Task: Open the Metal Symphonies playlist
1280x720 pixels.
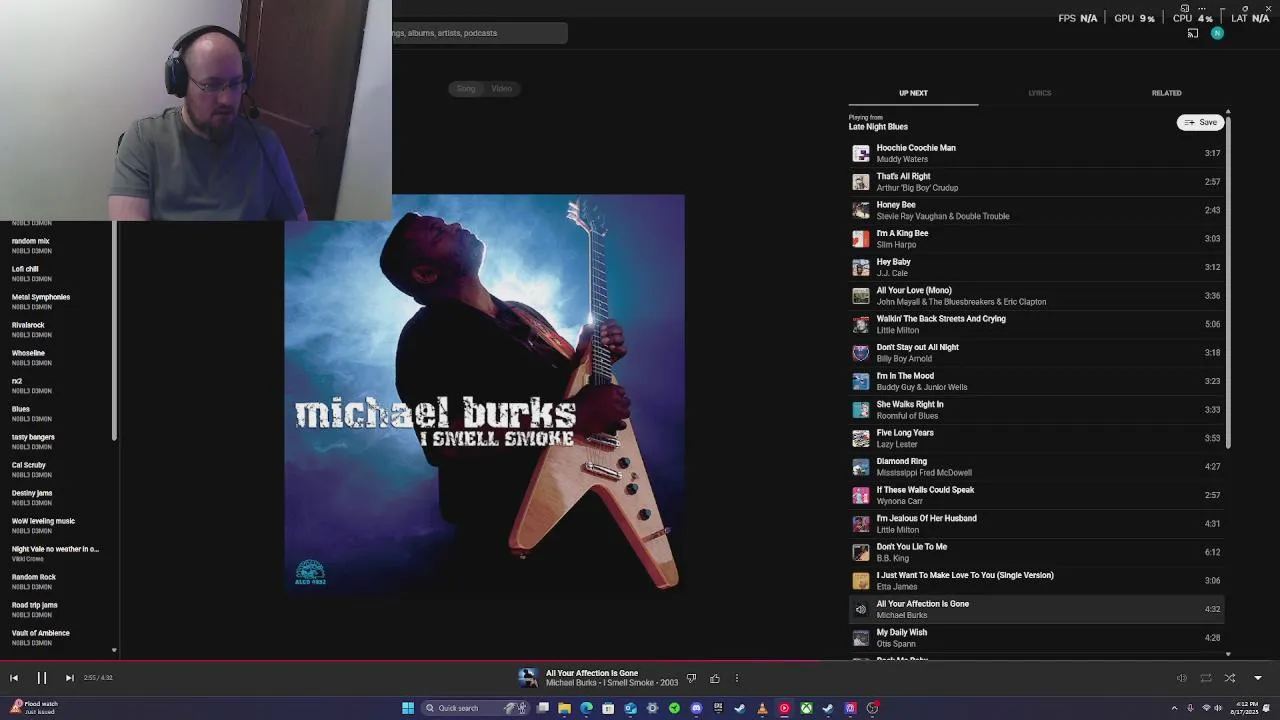Action: (x=41, y=297)
